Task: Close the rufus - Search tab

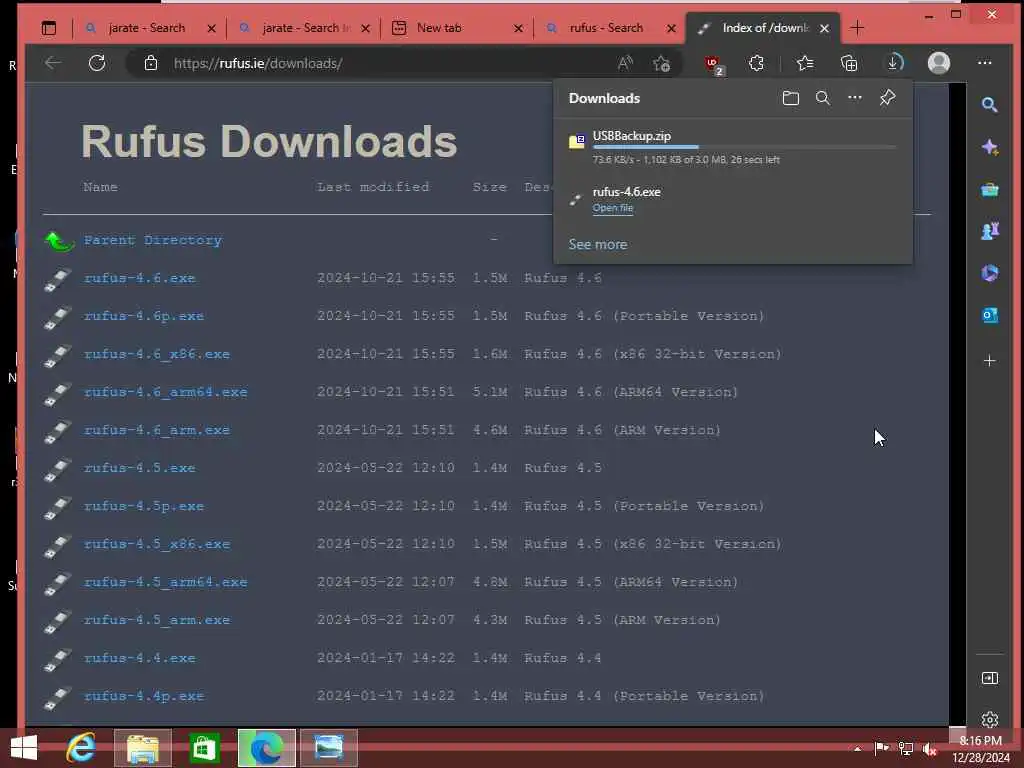Action: click(671, 28)
